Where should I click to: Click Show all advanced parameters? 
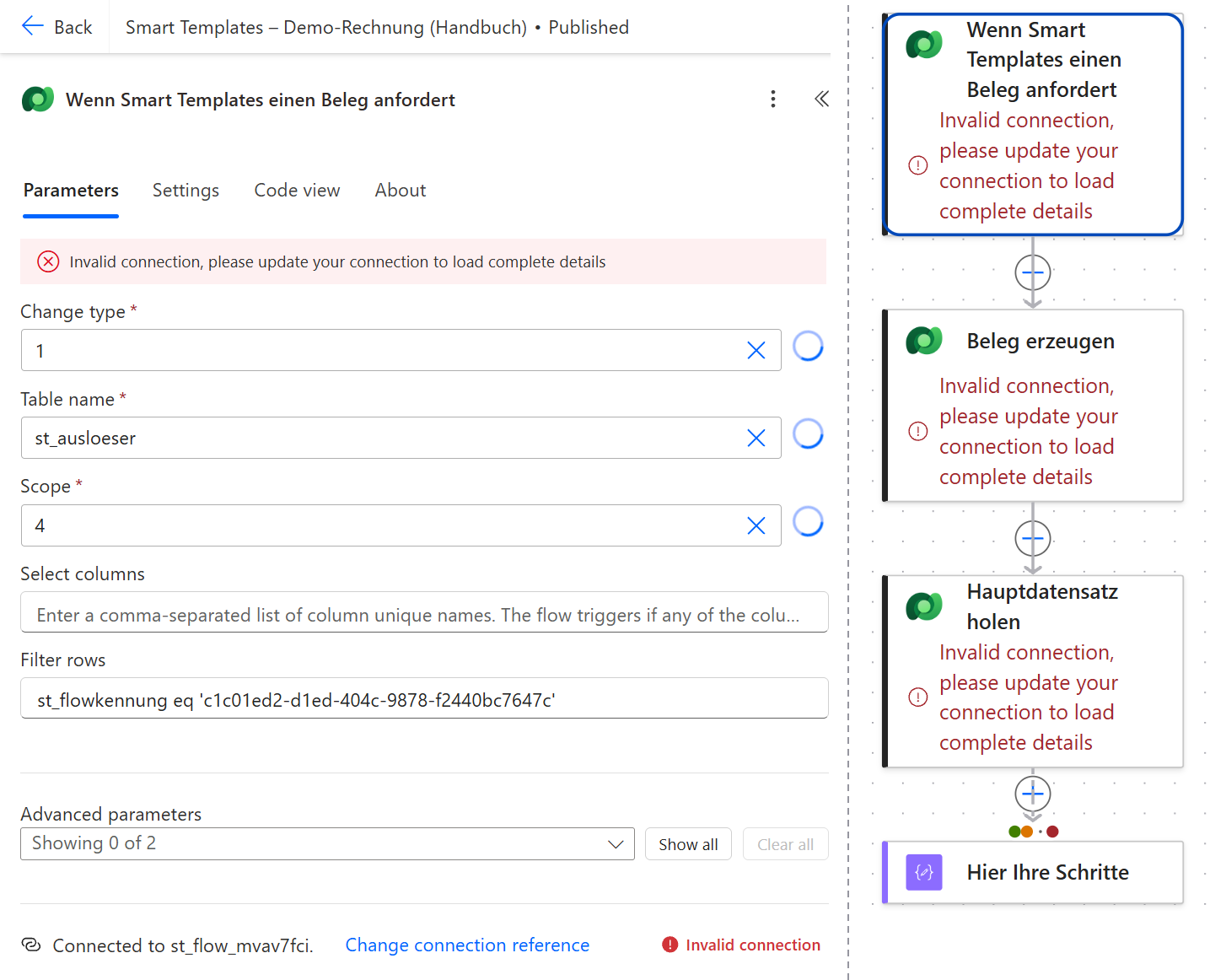tap(688, 844)
